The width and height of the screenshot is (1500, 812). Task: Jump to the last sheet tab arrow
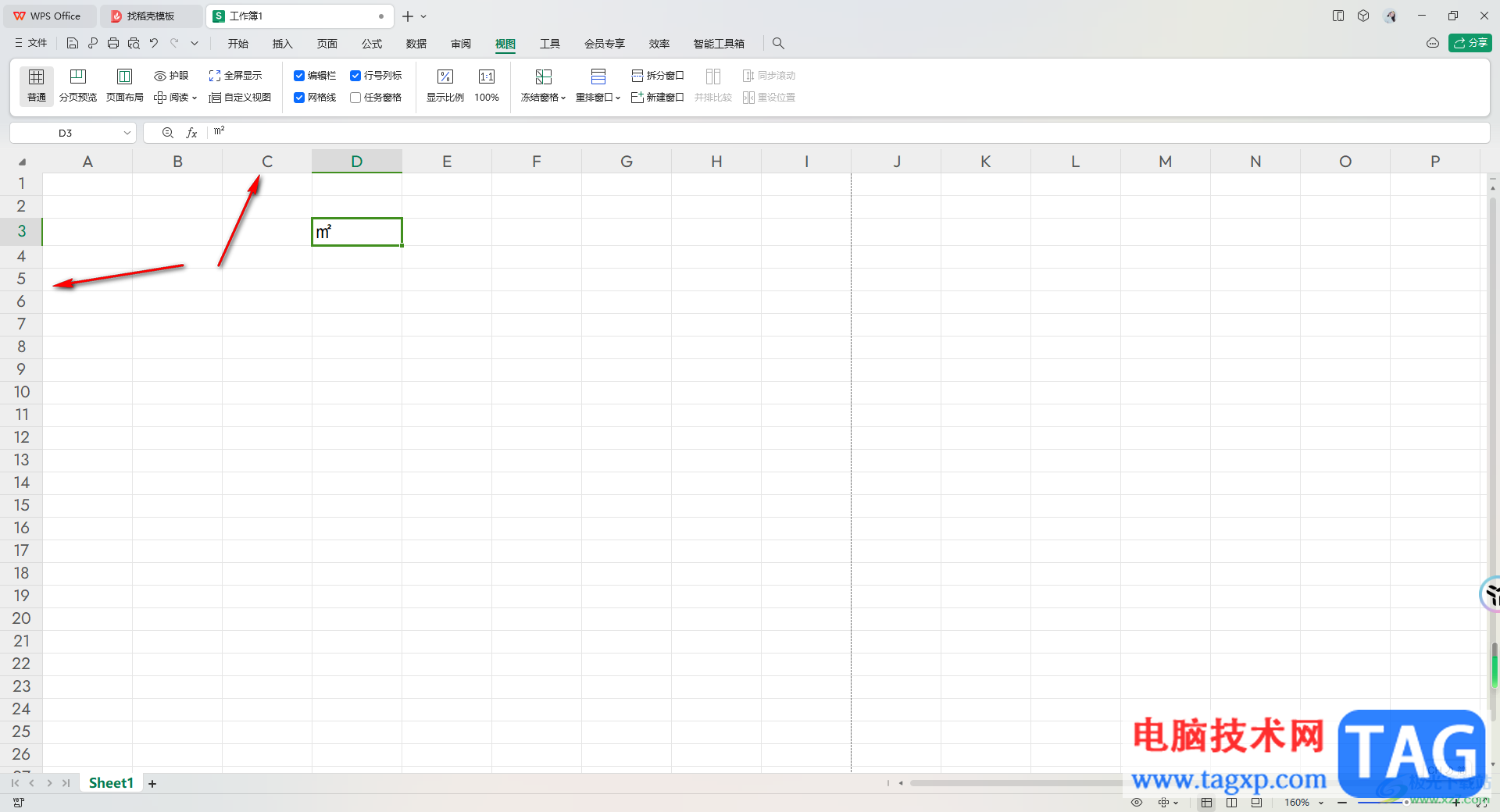pyautogui.click(x=66, y=783)
